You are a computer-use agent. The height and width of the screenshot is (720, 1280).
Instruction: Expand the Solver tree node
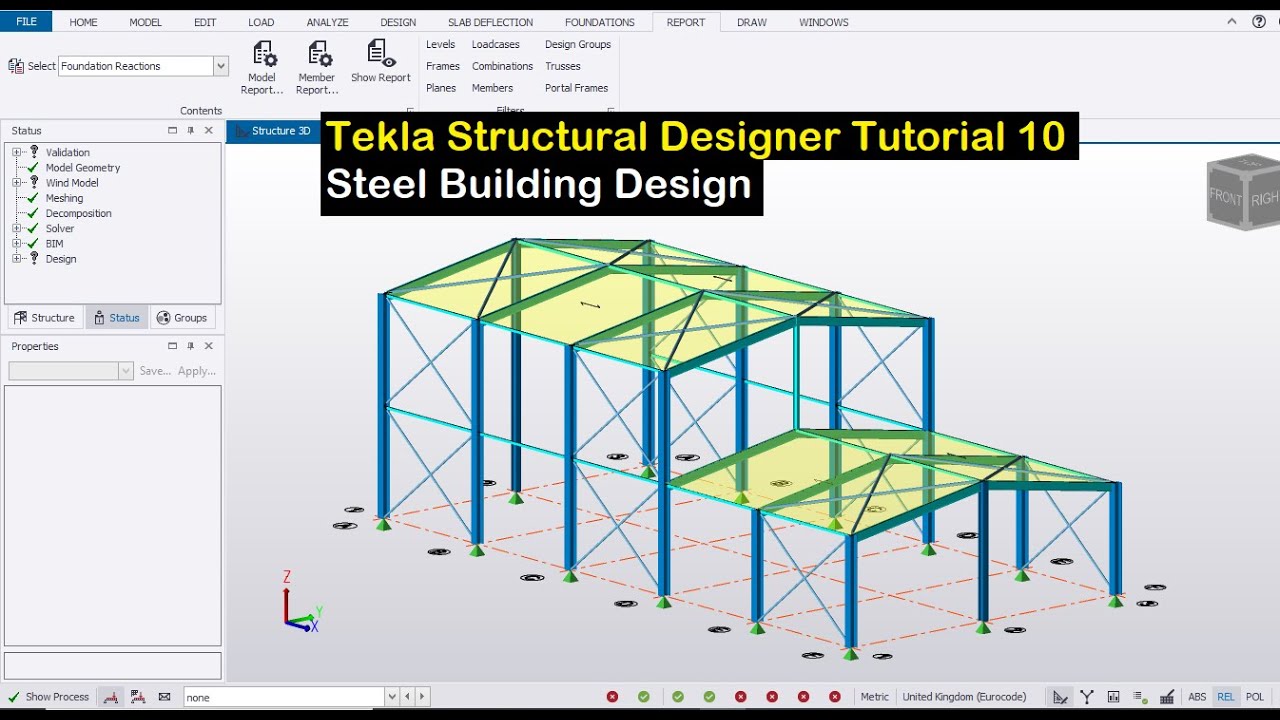(x=17, y=228)
